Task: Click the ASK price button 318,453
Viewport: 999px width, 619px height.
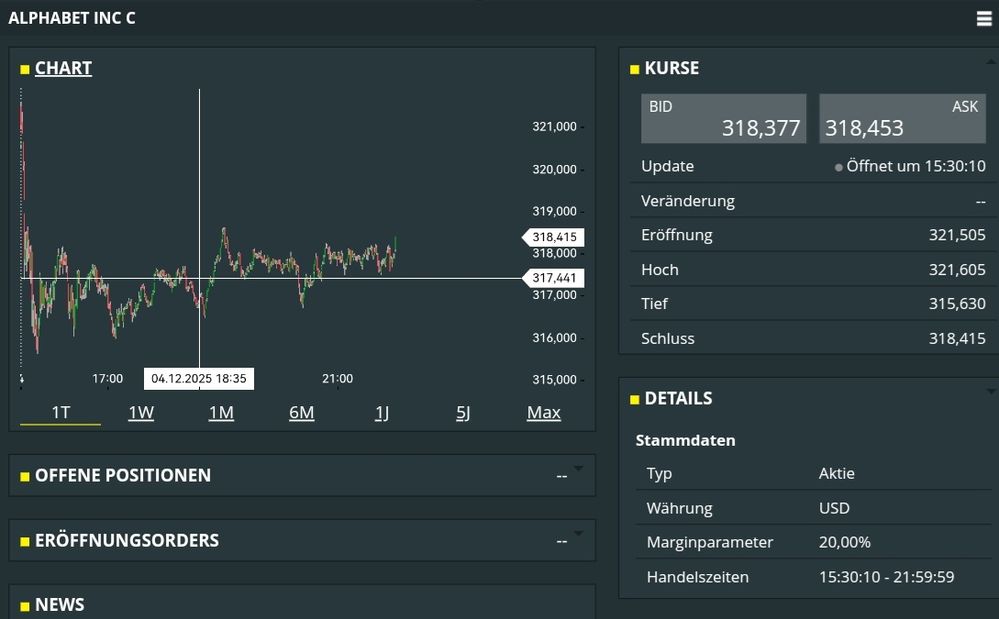Action: (902, 119)
